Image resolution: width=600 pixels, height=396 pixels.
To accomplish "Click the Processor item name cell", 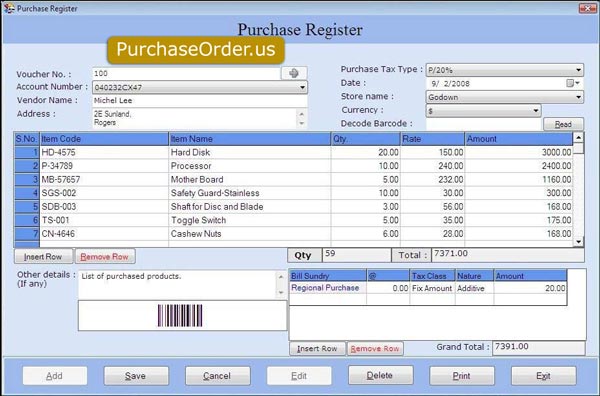I will pyautogui.click(x=249, y=166).
